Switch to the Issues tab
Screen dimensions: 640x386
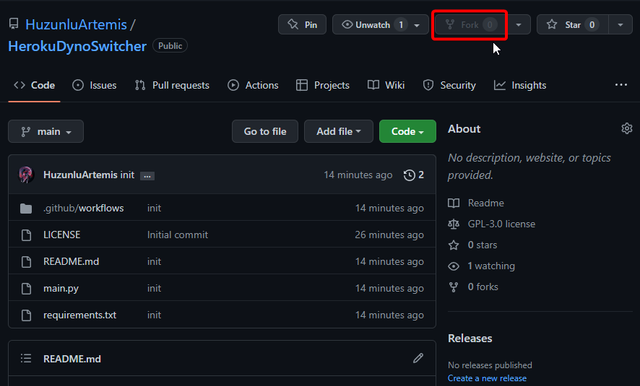coord(94,85)
